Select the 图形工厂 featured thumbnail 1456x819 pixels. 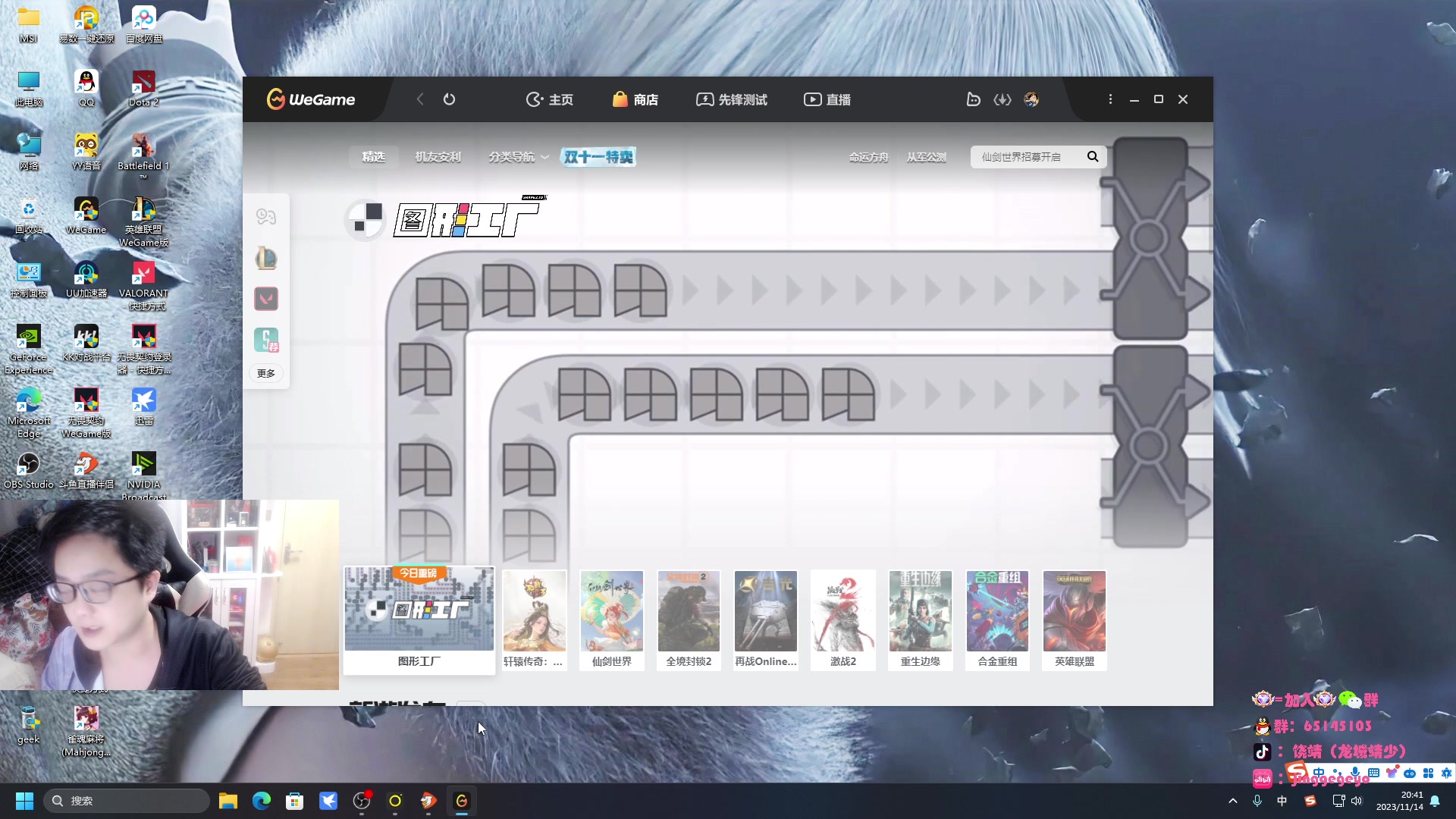pos(419,620)
